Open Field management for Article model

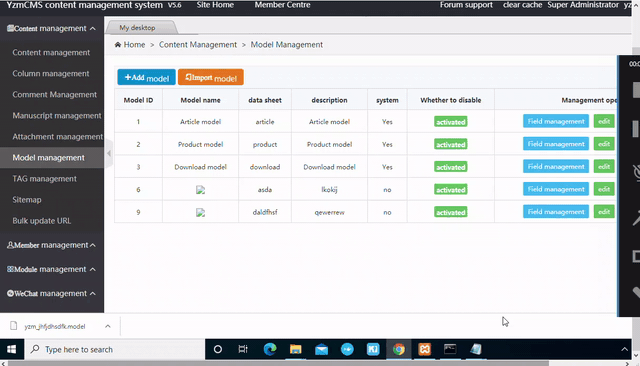556,121
